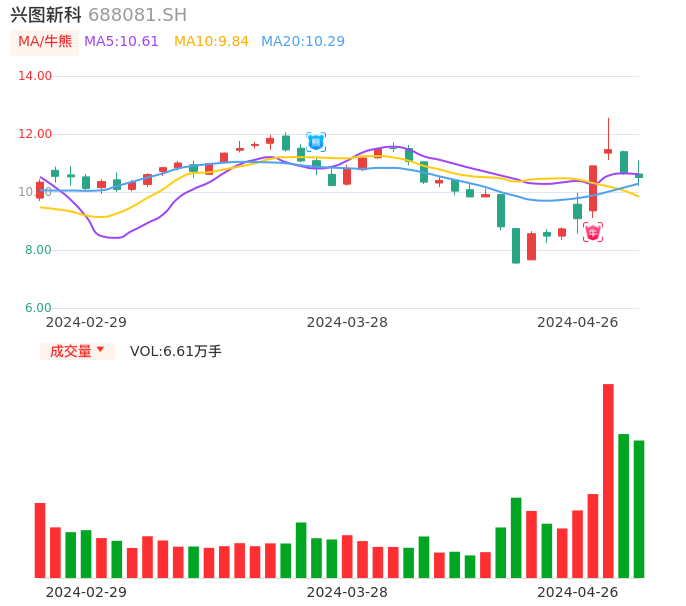Click the last green volume bar
Screen dimensions: 686x606
(x=639, y=508)
